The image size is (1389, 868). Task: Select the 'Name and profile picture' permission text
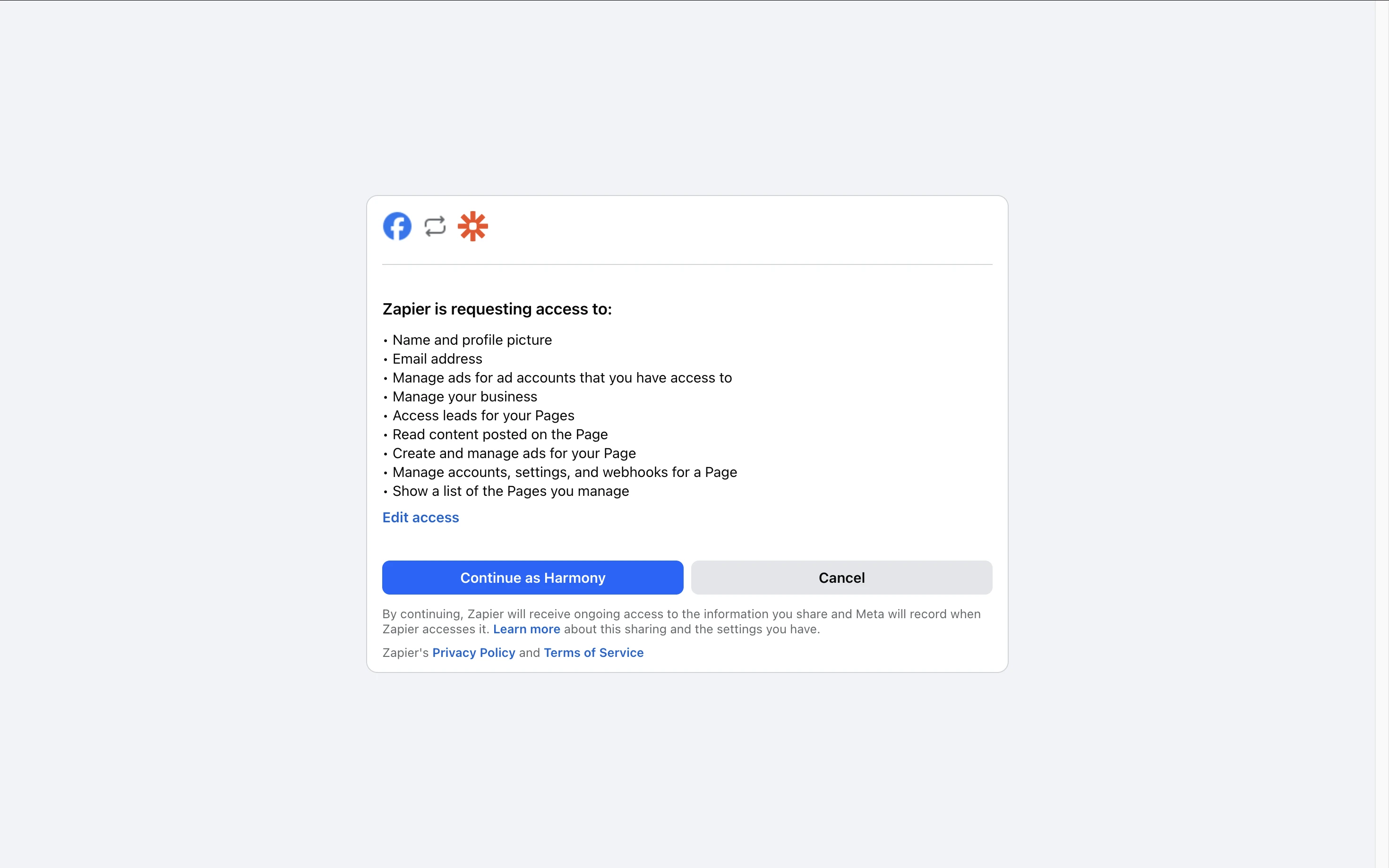click(x=472, y=340)
